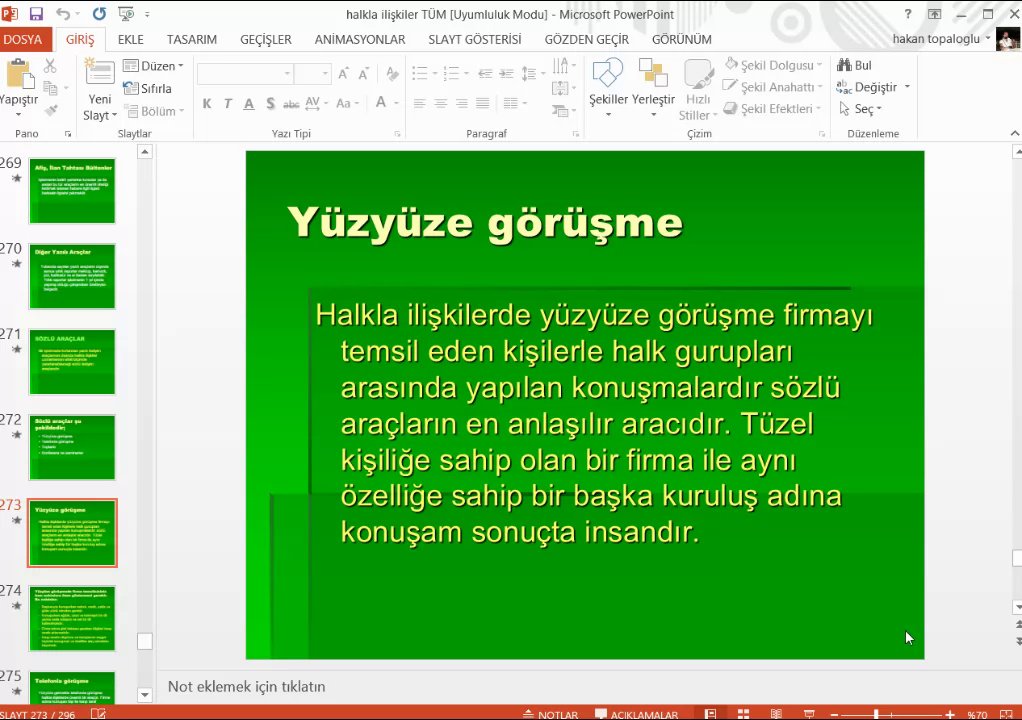1022x720 pixels.
Task: Open the Düzen layout dropdown
Action: click(x=153, y=66)
